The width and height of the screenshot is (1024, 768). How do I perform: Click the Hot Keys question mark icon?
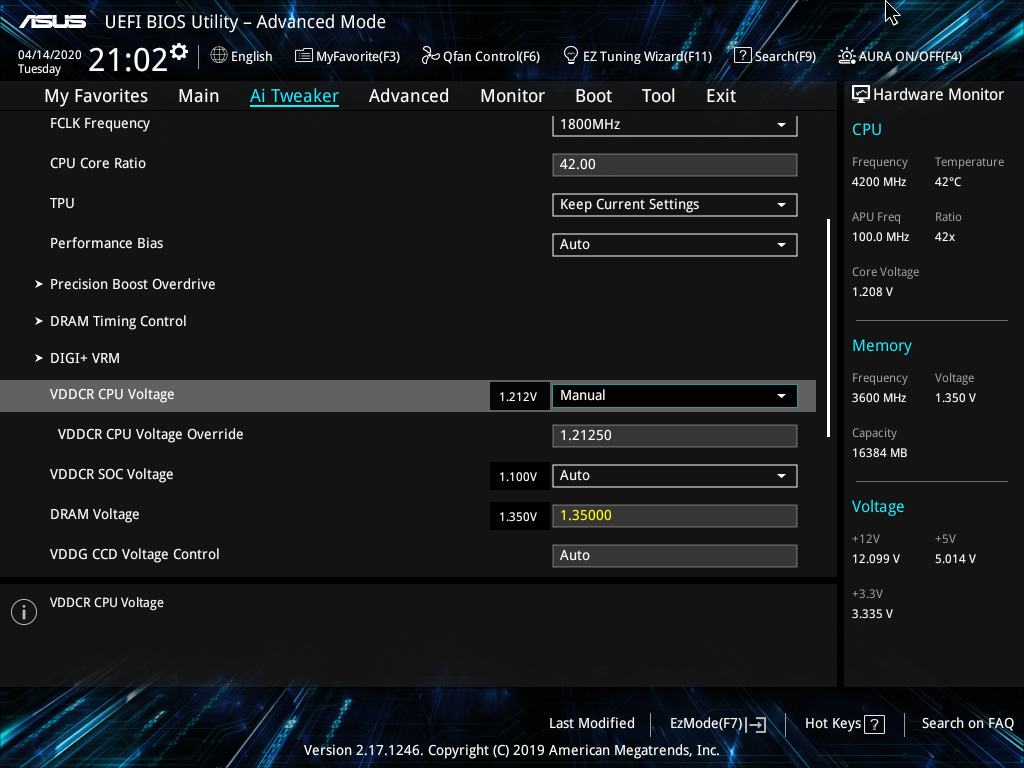tap(874, 724)
